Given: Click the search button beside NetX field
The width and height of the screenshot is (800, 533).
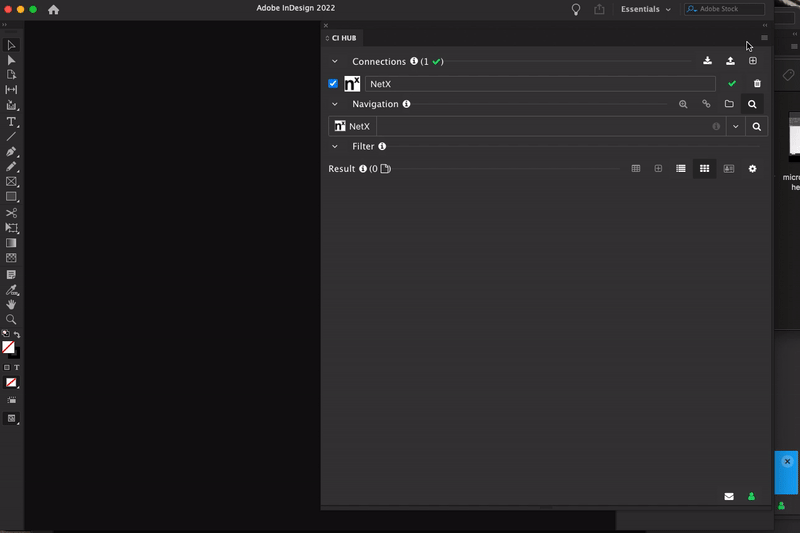Looking at the screenshot, I should tap(757, 127).
